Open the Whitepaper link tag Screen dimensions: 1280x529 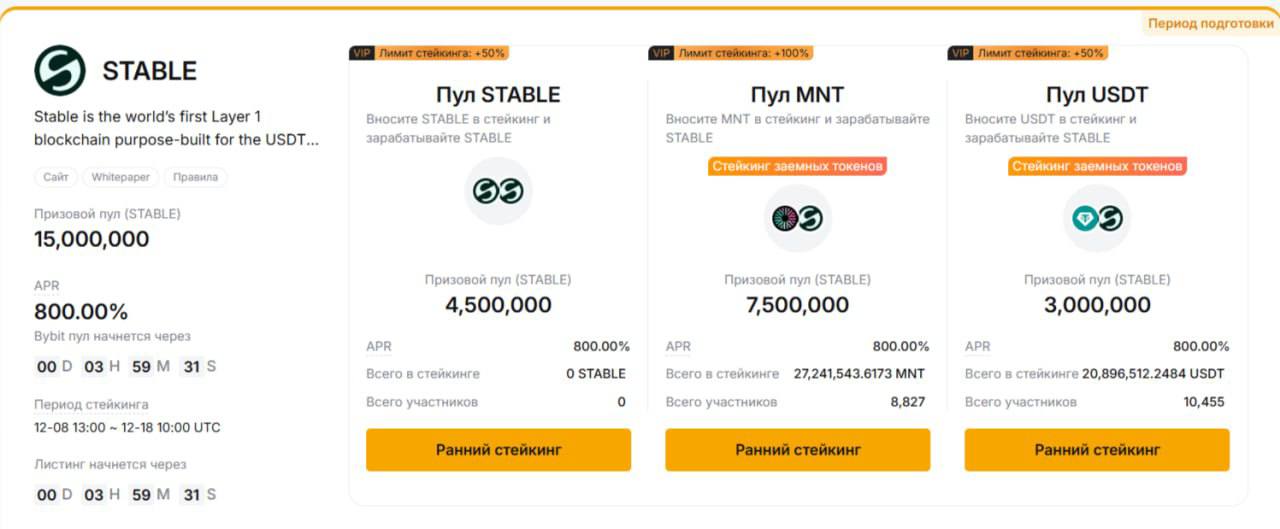pyautogui.click(x=120, y=177)
